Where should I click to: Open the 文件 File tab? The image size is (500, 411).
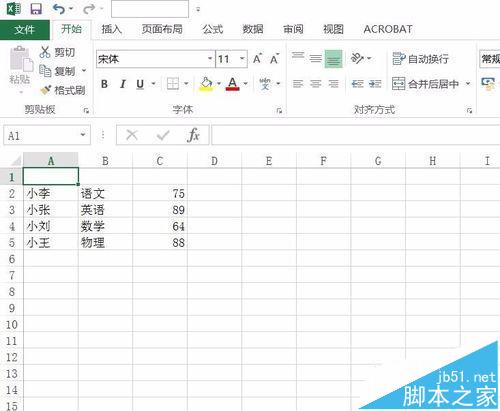pos(25,30)
